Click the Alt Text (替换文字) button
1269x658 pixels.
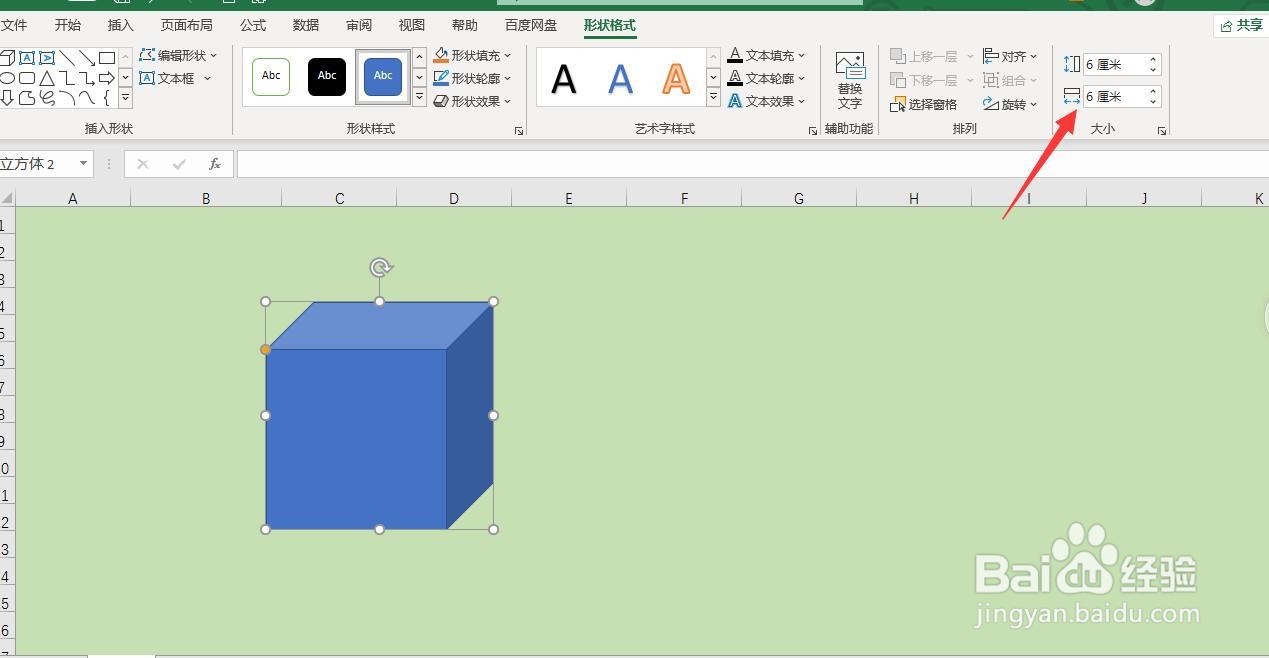850,80
